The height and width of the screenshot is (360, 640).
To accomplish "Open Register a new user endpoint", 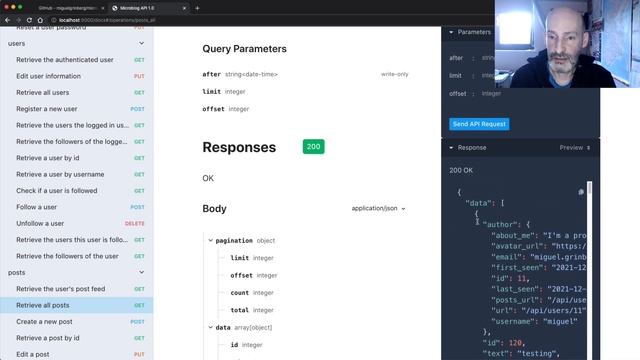I will [x=77, y=109].
